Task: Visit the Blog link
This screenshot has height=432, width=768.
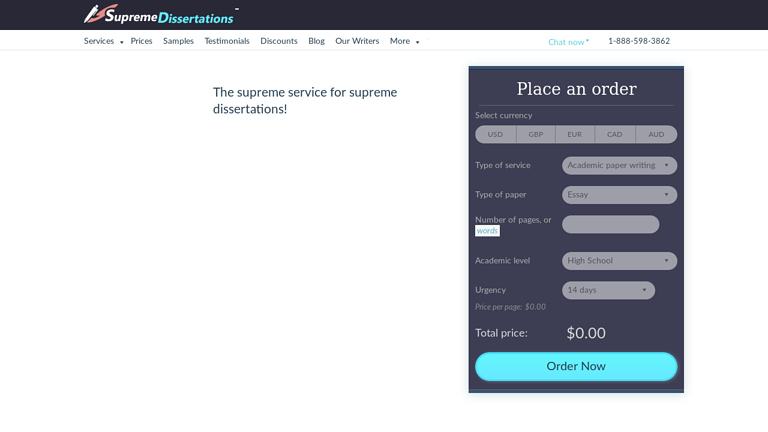Action: click(316, 41)
